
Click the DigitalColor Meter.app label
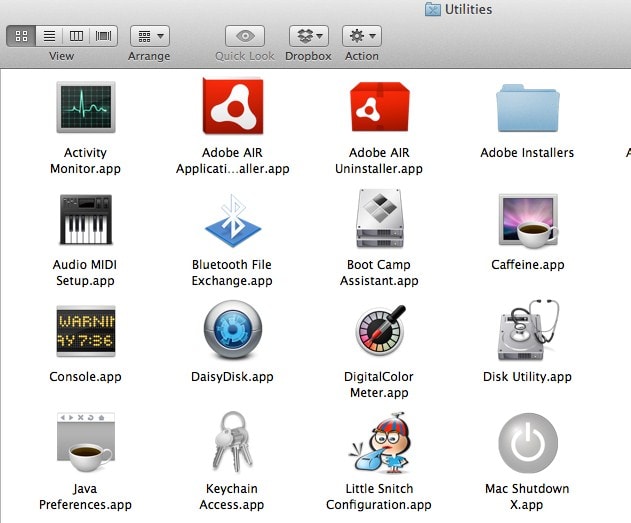(379, 384)
